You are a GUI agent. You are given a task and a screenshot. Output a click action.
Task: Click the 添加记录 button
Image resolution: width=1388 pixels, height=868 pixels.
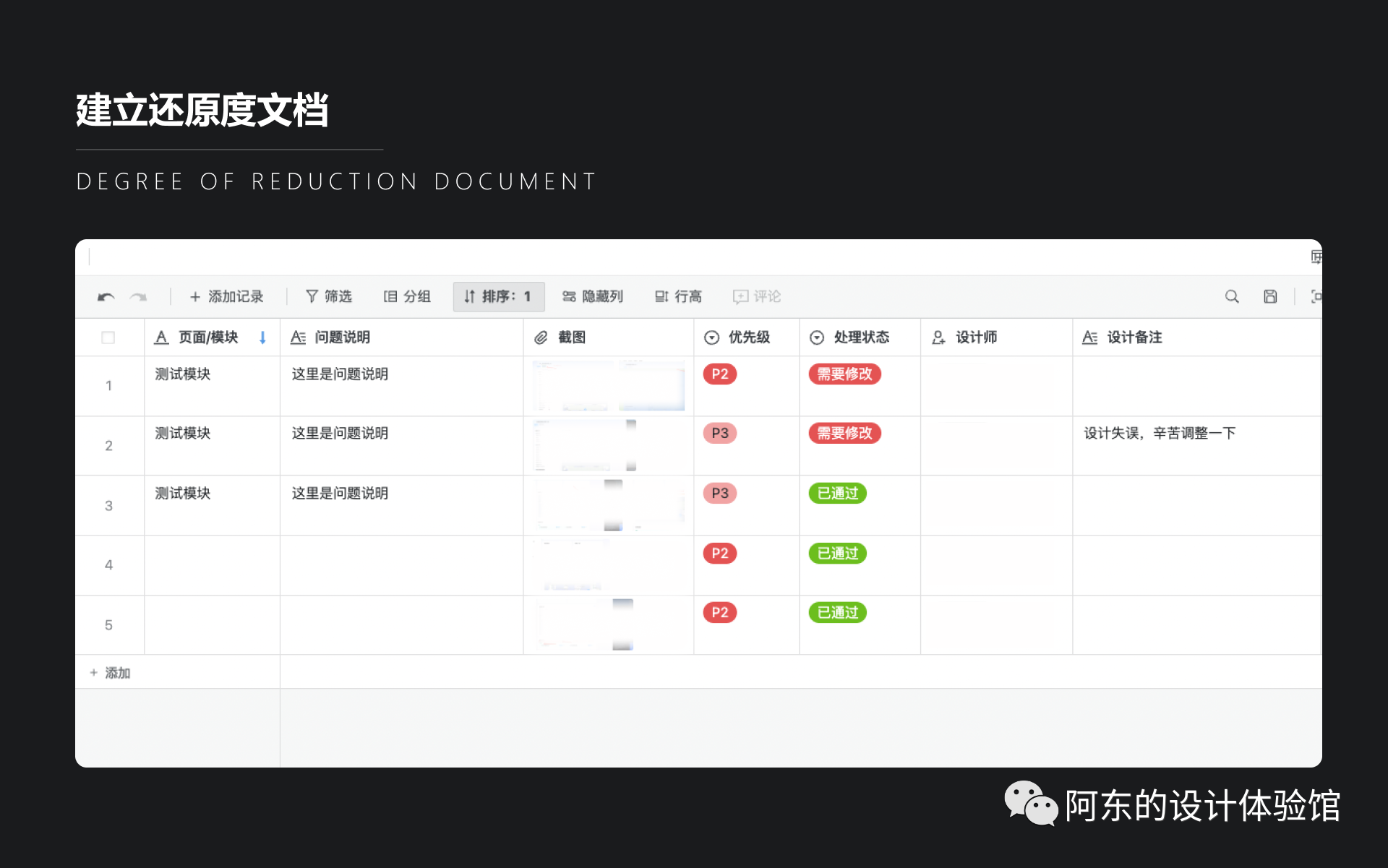pyautogui.click(x=226, y=296)
